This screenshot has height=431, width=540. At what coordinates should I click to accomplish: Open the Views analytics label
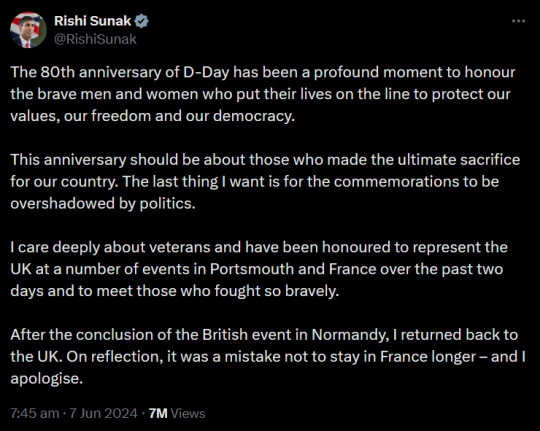click(x=188, y=413)
